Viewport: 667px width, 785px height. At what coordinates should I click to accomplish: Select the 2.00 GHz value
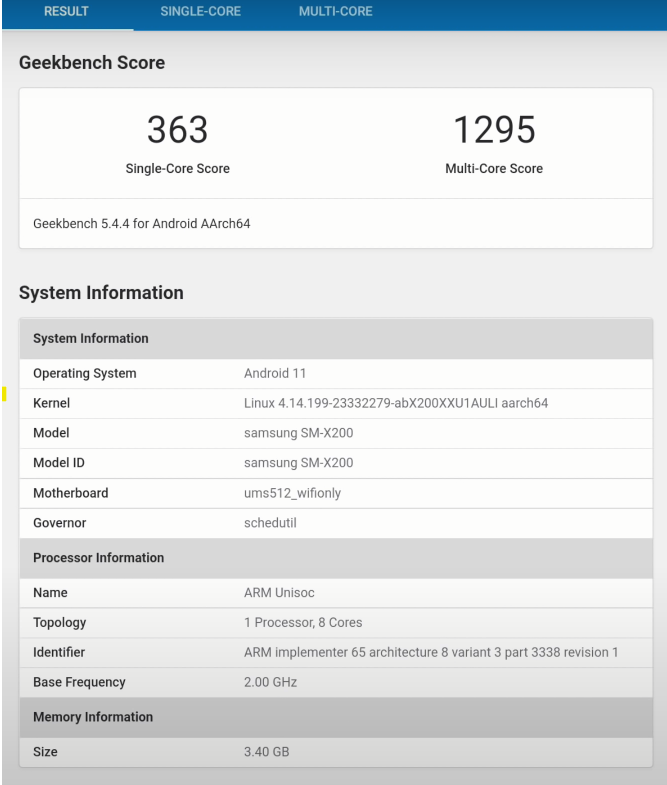coord(270,682)
